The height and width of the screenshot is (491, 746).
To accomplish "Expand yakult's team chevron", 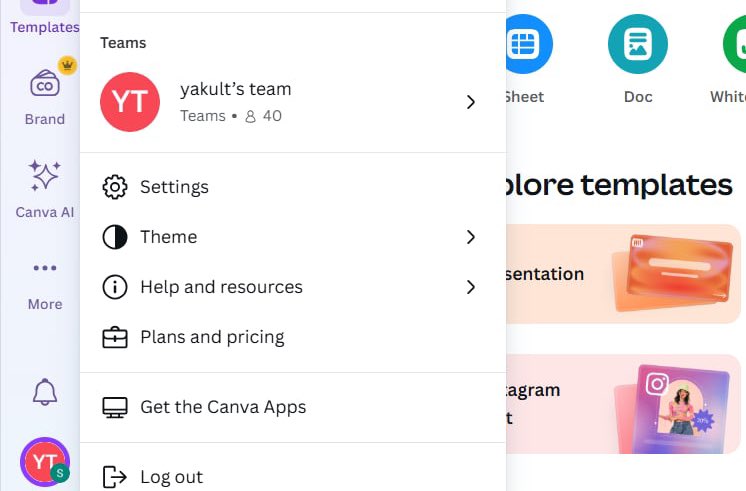I will (x=471, y=102).
